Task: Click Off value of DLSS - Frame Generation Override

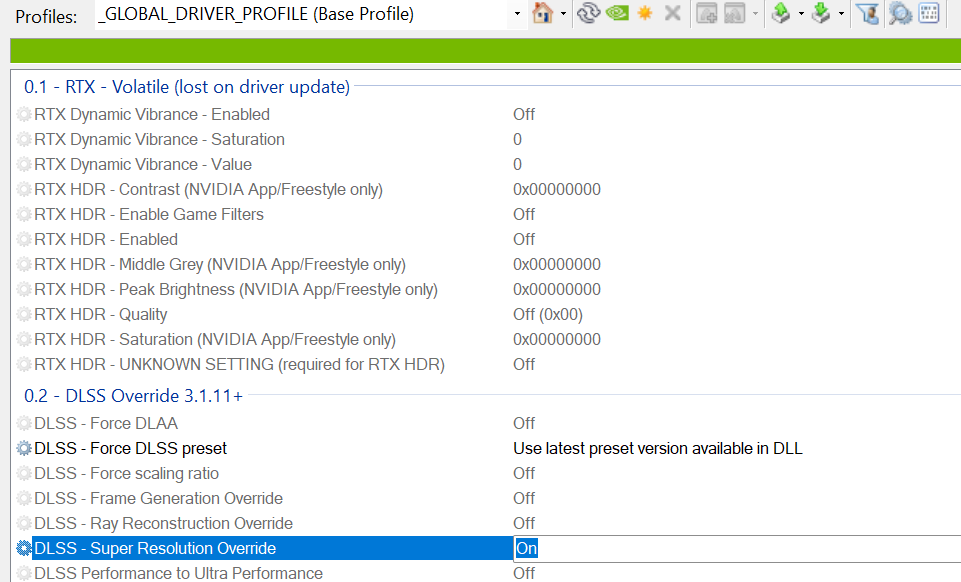Action: click(x=524, y=499)
